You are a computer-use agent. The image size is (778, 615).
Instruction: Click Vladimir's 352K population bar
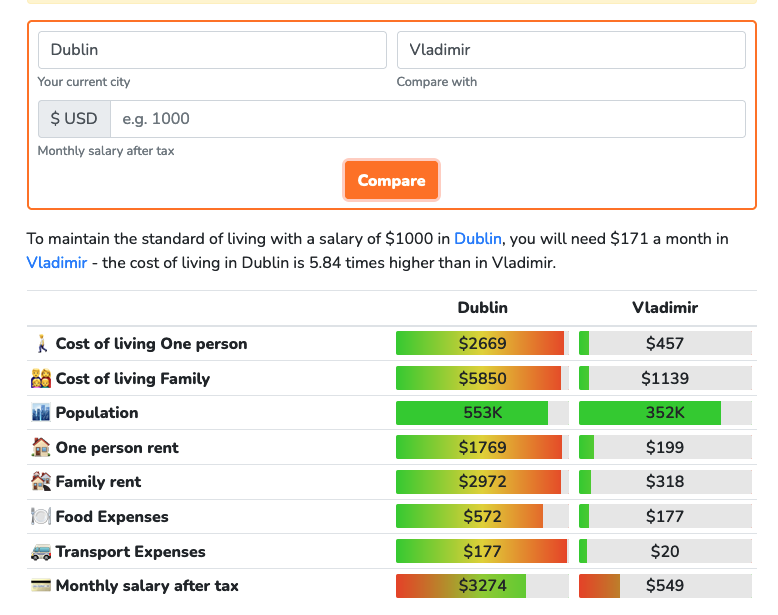664,413
